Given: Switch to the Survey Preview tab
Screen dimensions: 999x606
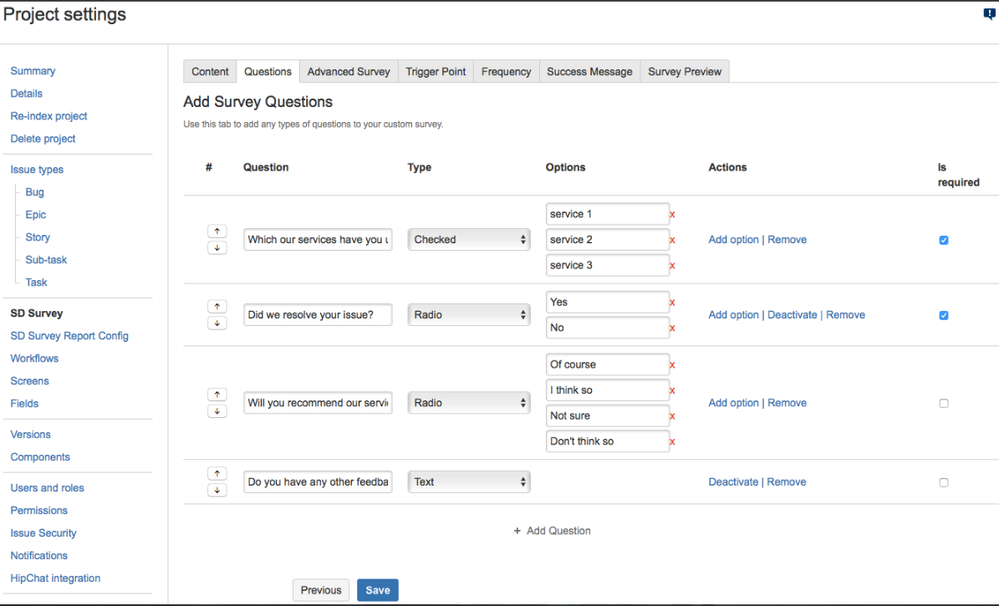Looking at the screenshot, I should coord(684,71).
